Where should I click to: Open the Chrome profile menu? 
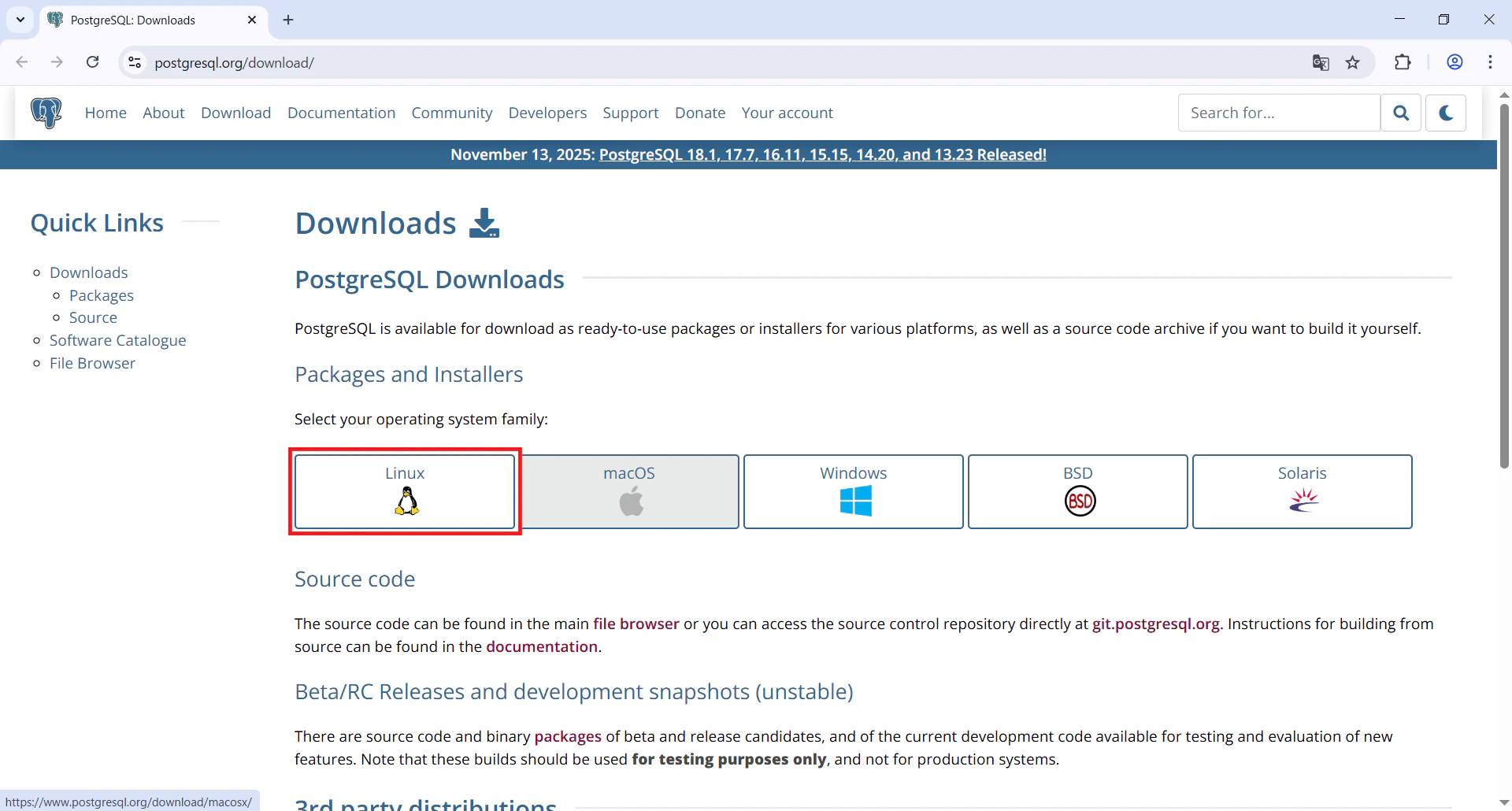(1455, 62)
